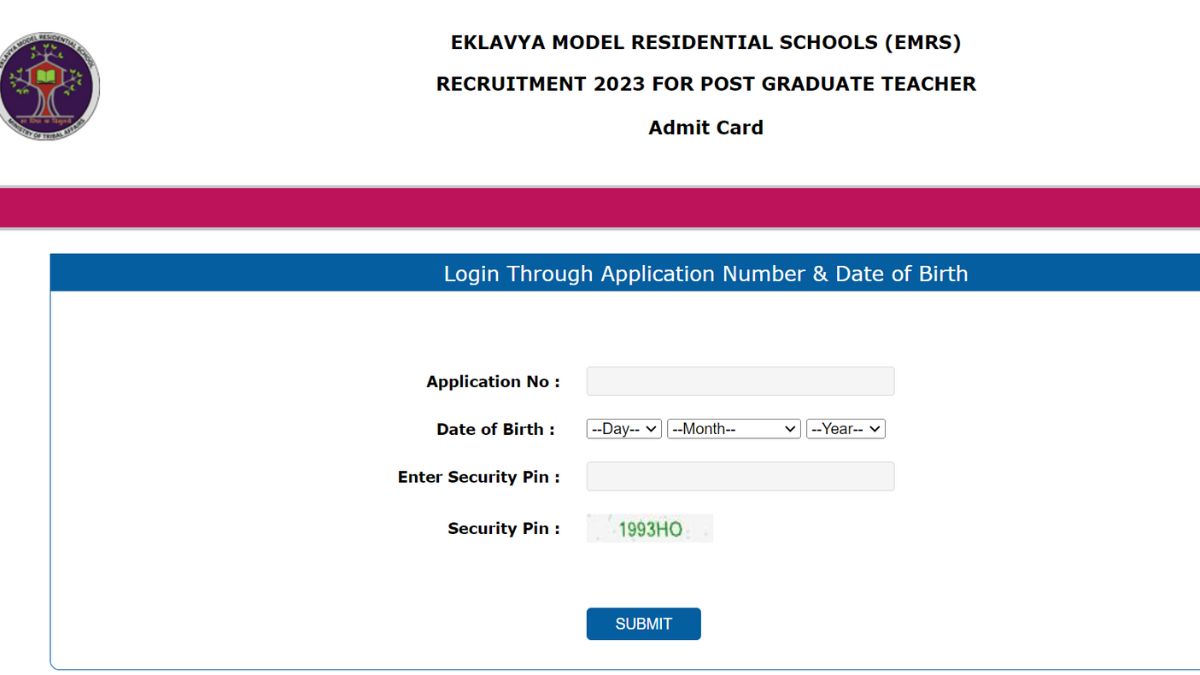Viewport: 1200px width, 675px height.
Task: Click the Recruitment 2023 Post Graduate Teacher heading
Action: click(x=706, y=84)
